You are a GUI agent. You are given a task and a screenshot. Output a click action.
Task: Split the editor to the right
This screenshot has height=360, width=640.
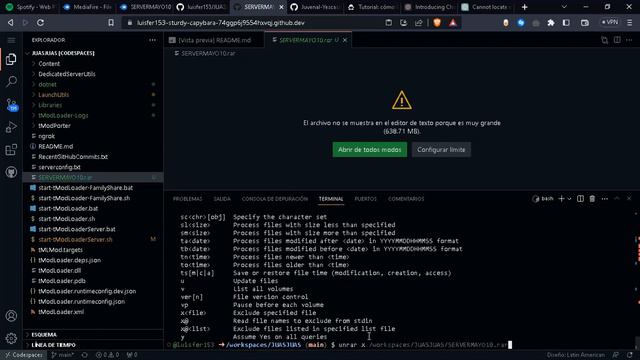tap(617, 40)
